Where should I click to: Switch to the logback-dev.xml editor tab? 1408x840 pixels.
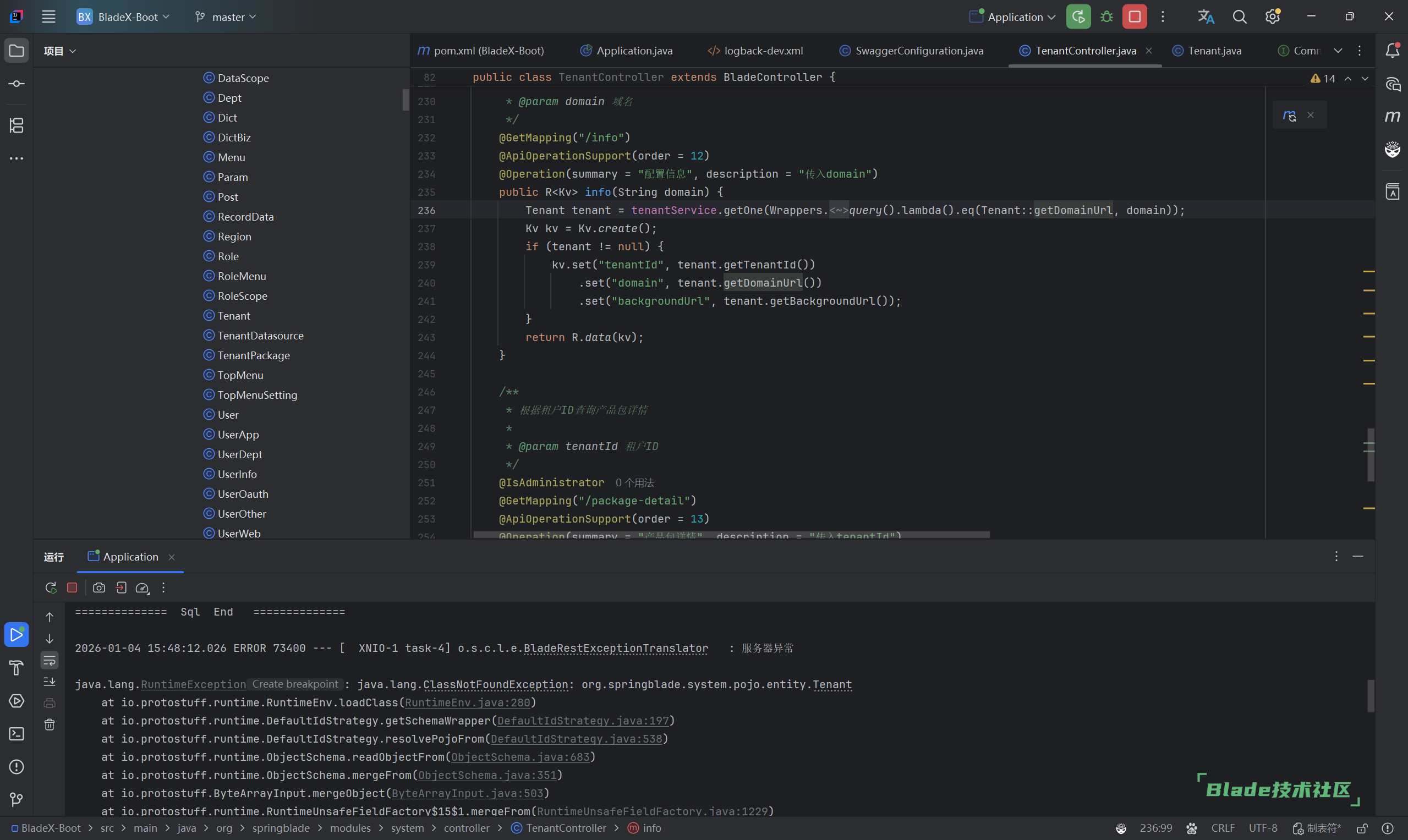point(763,51)
